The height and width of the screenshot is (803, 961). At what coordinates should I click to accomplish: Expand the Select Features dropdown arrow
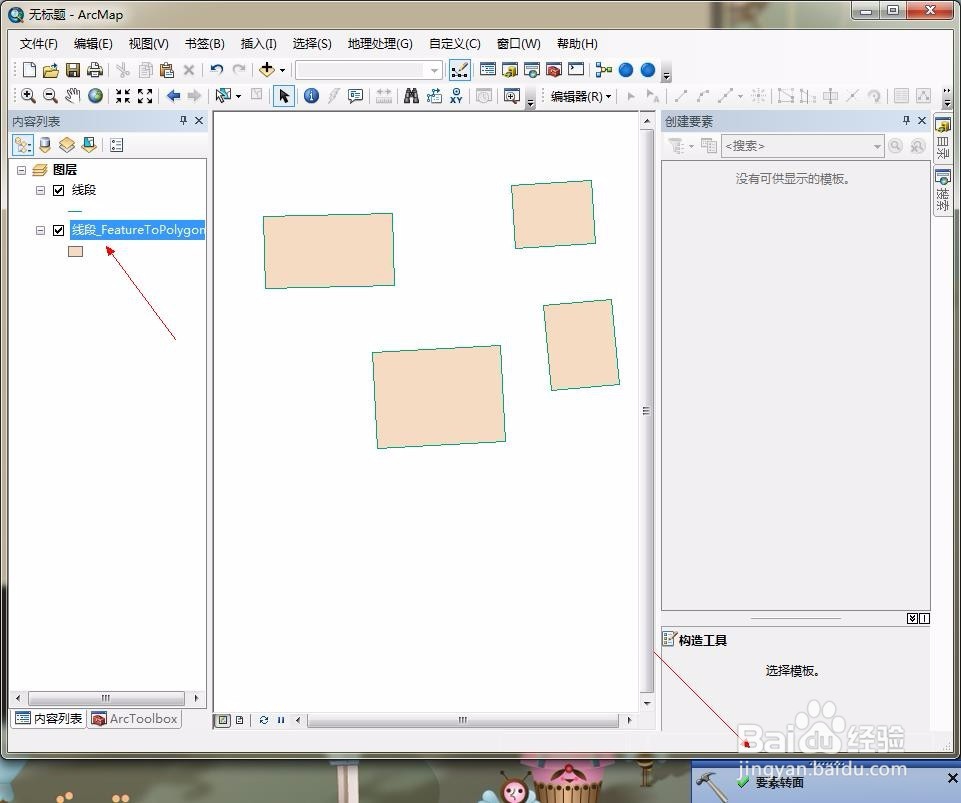pyautogui.click(x=238, y=96)
